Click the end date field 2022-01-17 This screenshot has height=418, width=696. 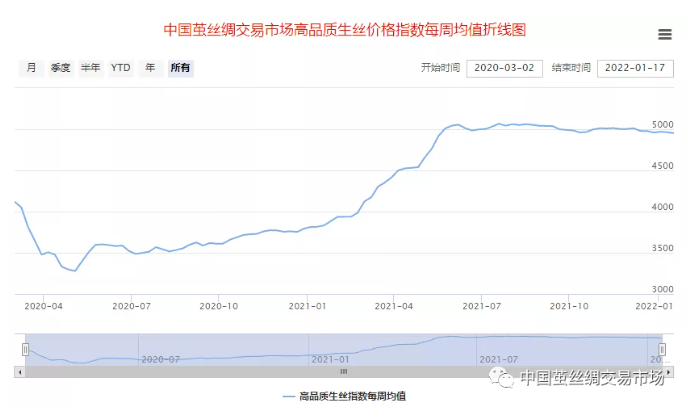635,68
